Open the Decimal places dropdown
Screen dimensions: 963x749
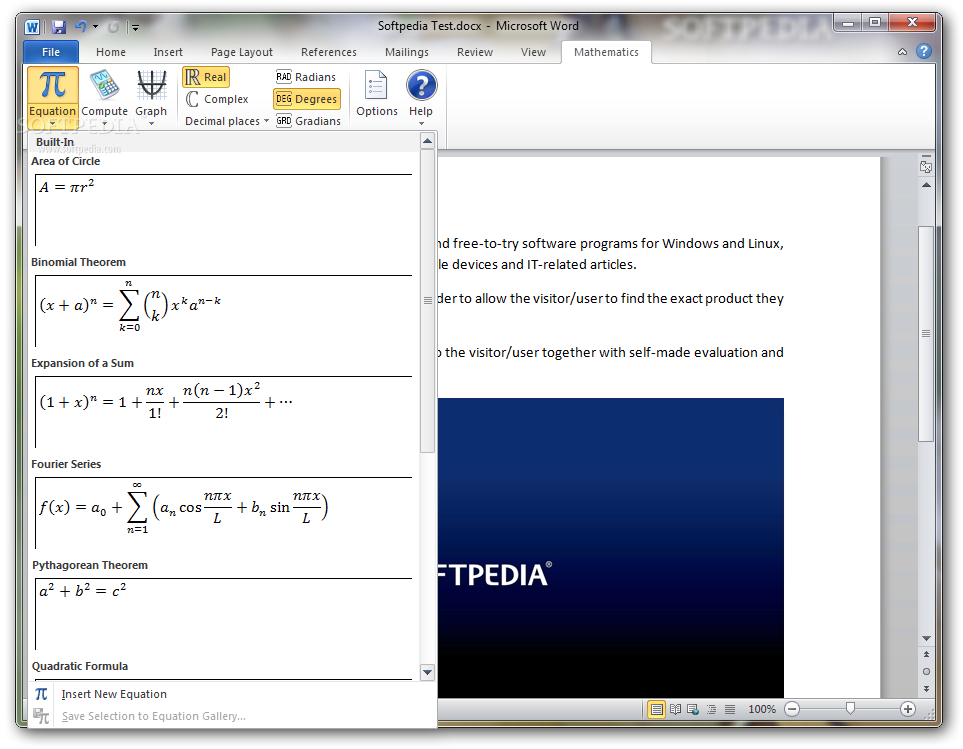coord(227,122)
